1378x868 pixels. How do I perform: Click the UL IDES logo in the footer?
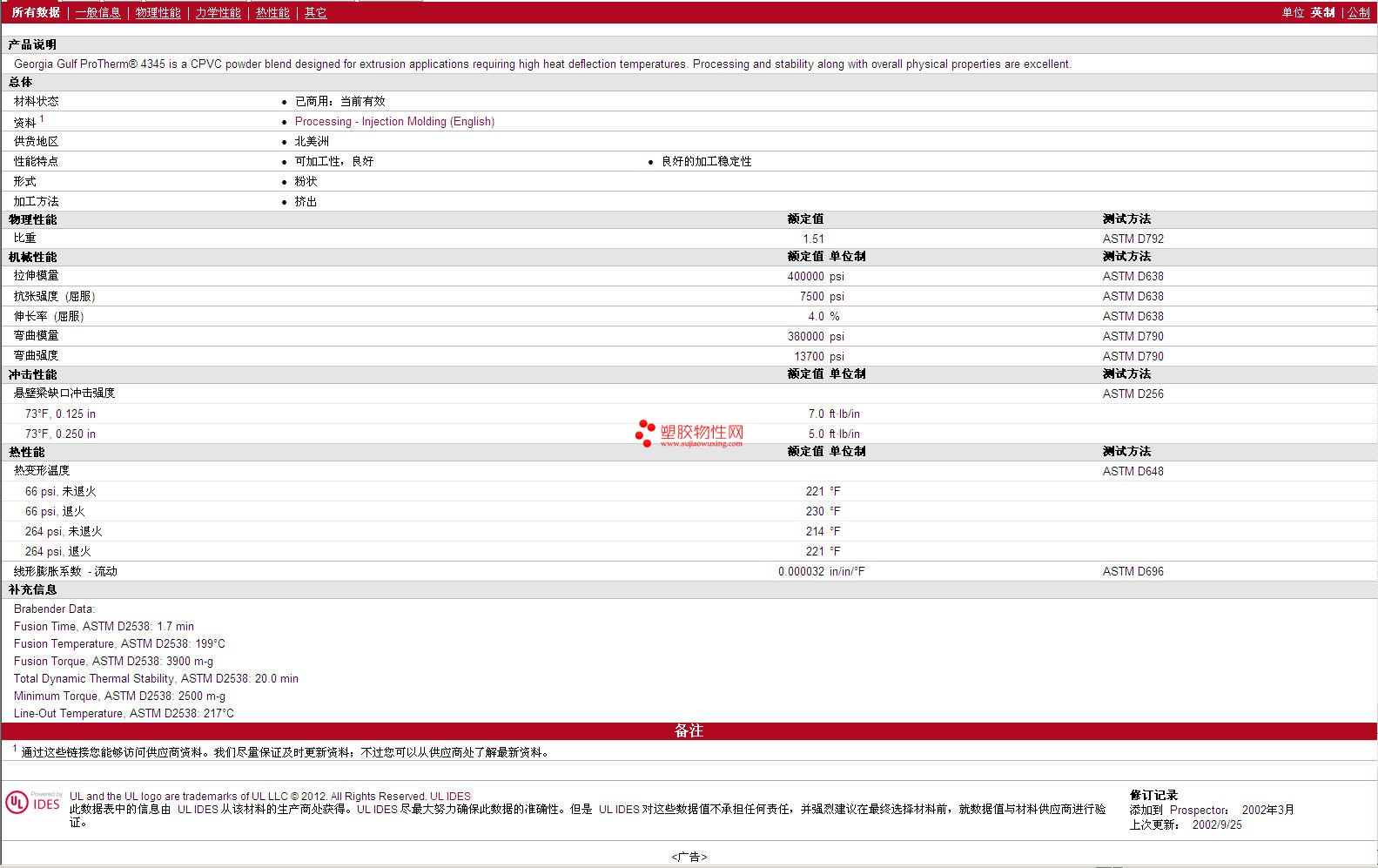click(33, 803)
